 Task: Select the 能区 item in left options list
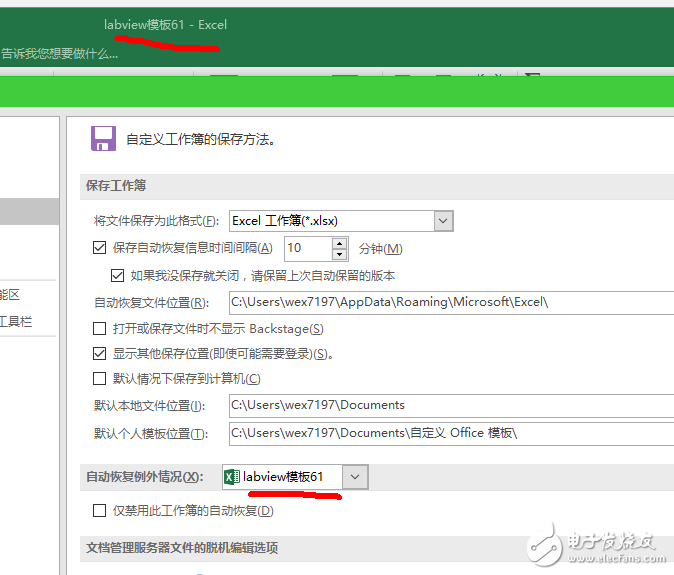pos(10,295)
